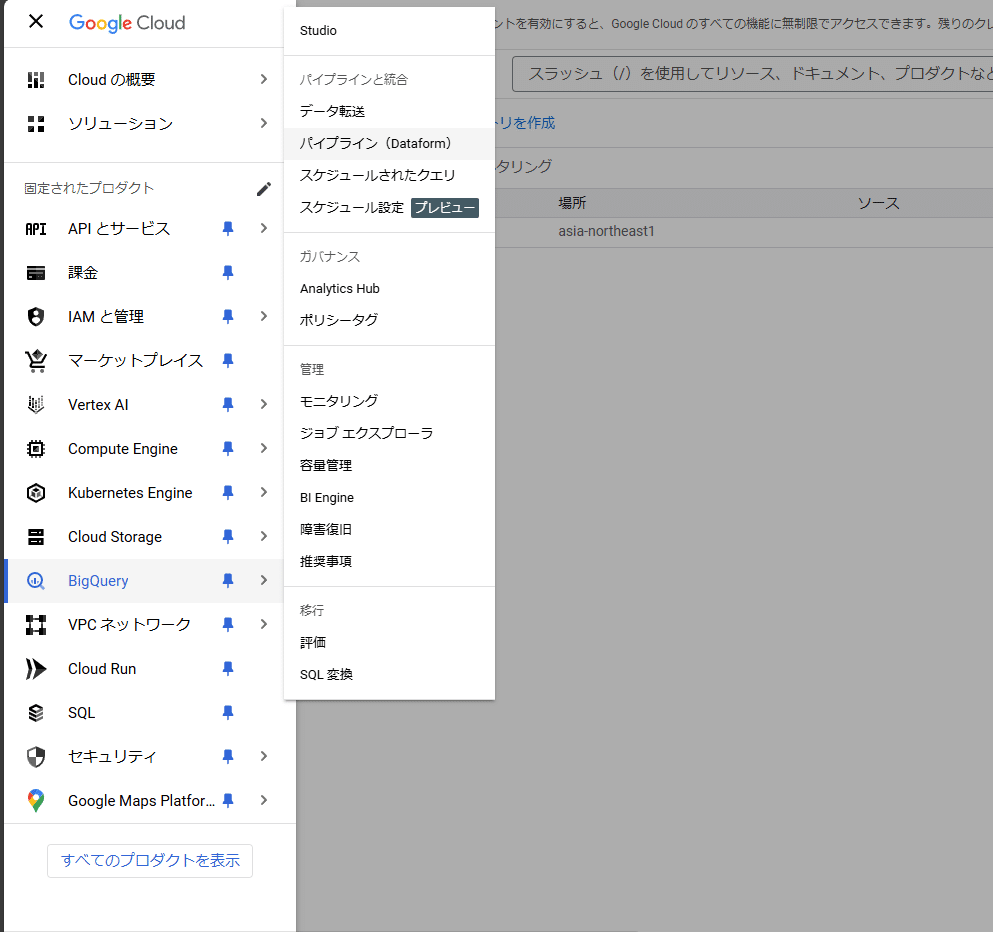This screenshot has height=932, width=993.
Task: Click the IAM と管理 shield icon
Action: pyautogui.click(x=36, y=317)
